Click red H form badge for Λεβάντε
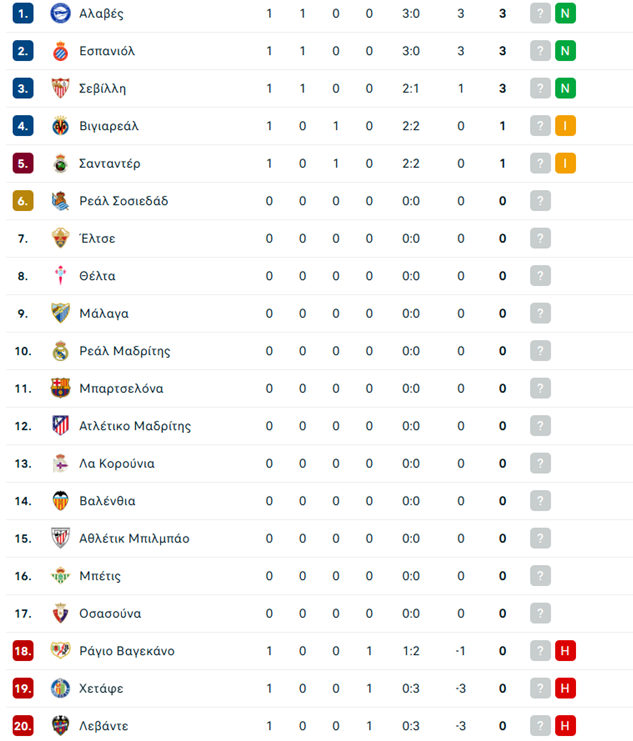Screen dimensions: 633x741 pyautogui.click(x=565, y=726)
